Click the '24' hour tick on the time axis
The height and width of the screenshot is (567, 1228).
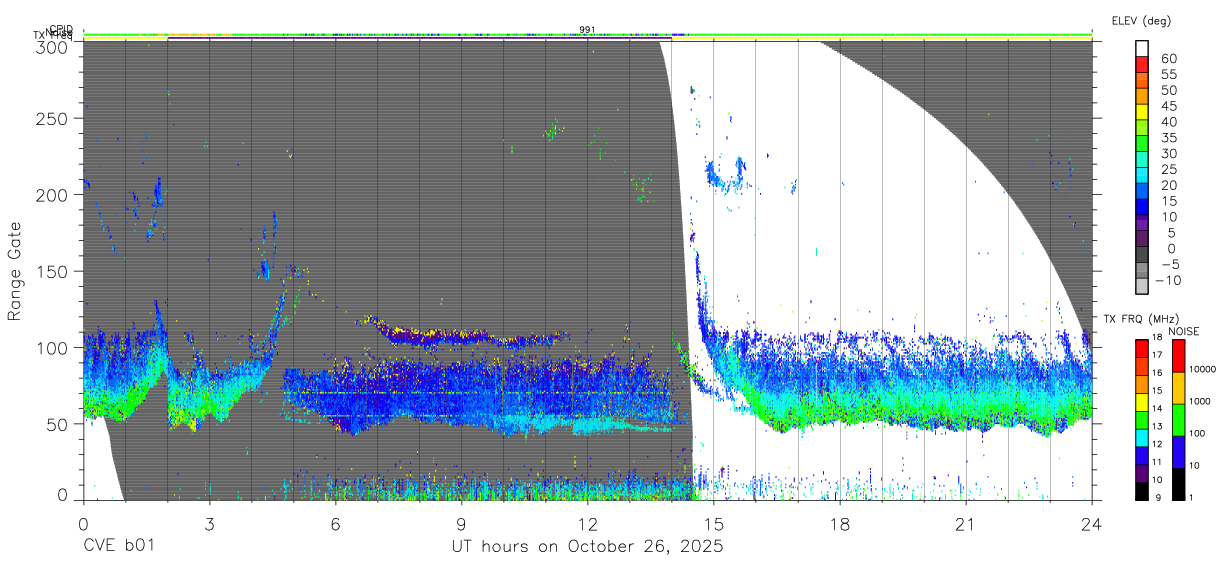coord(1092,523)
